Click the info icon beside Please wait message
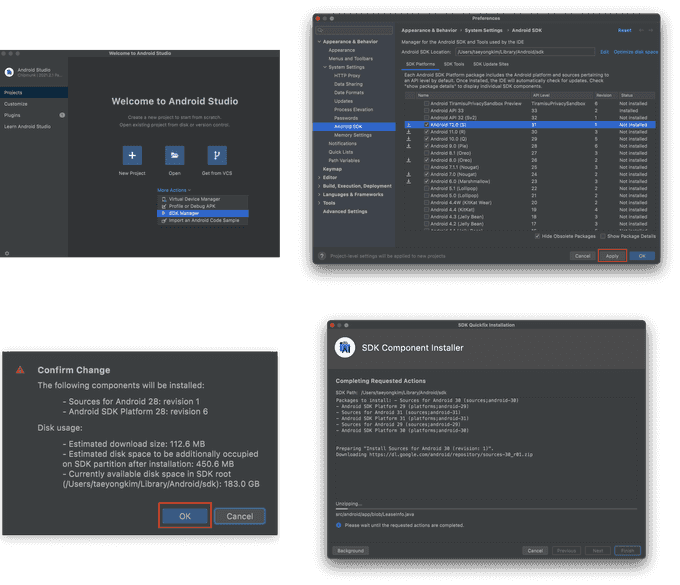 point(339,525)
